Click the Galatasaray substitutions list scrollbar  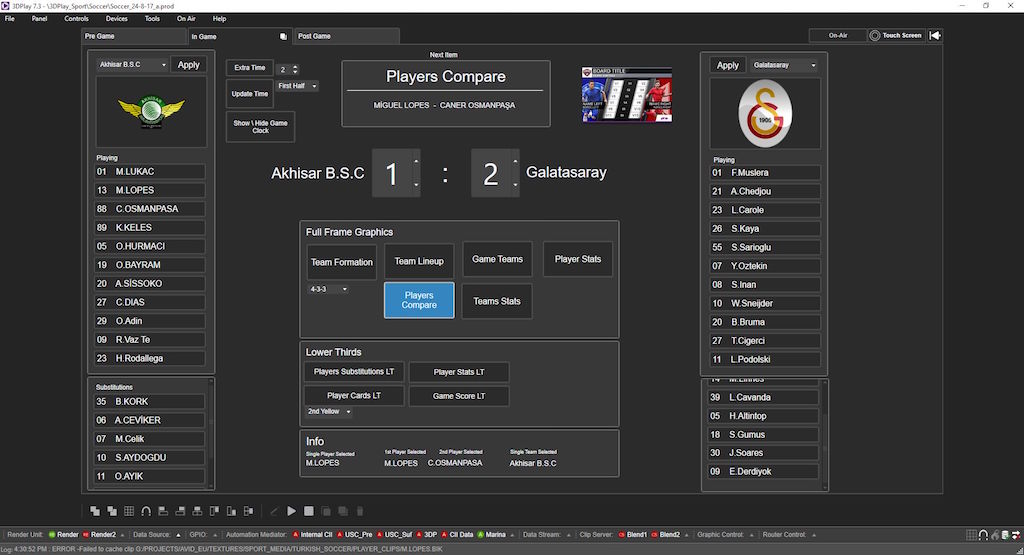click(x=825, y=434)
